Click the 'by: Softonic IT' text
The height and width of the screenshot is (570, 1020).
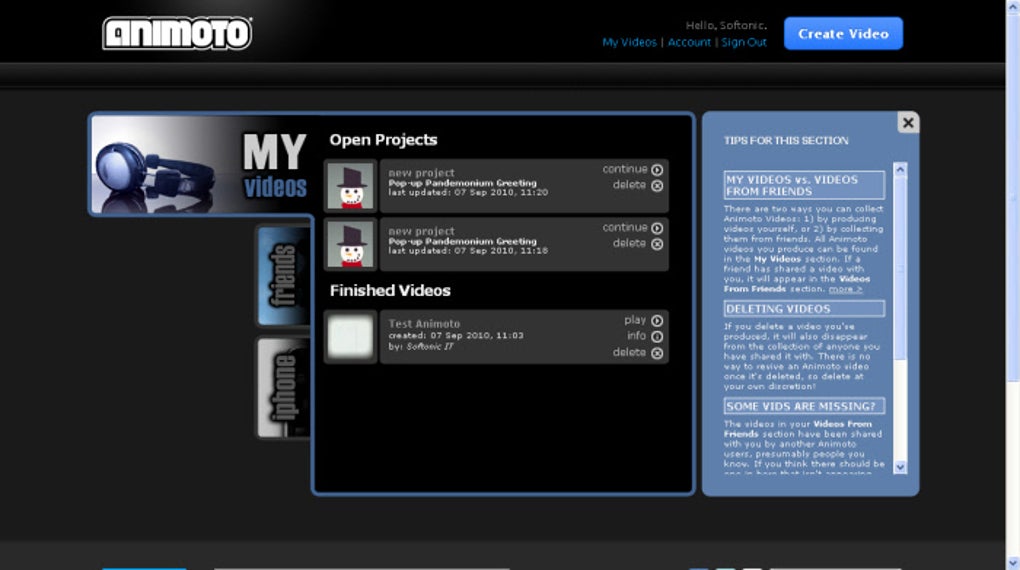click(x=421, y=347)
